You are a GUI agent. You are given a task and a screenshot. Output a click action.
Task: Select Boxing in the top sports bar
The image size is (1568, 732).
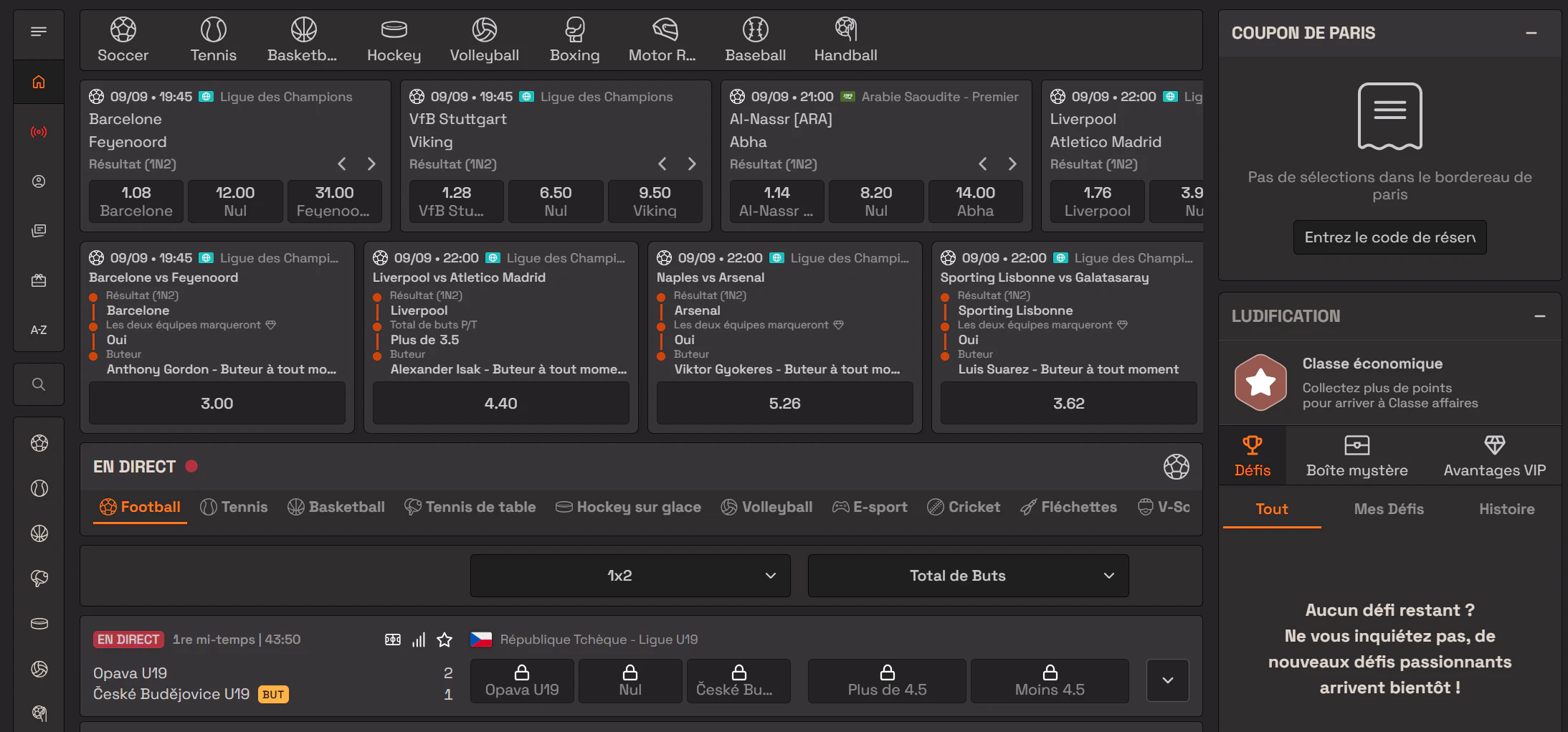[x=575, y=40]
